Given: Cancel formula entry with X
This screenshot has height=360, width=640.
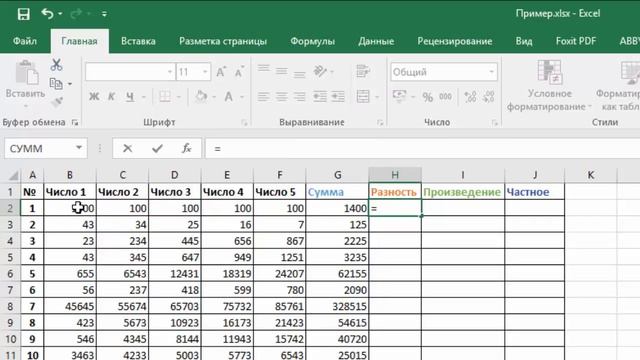Looking at the screenshot, I should 128,149.
